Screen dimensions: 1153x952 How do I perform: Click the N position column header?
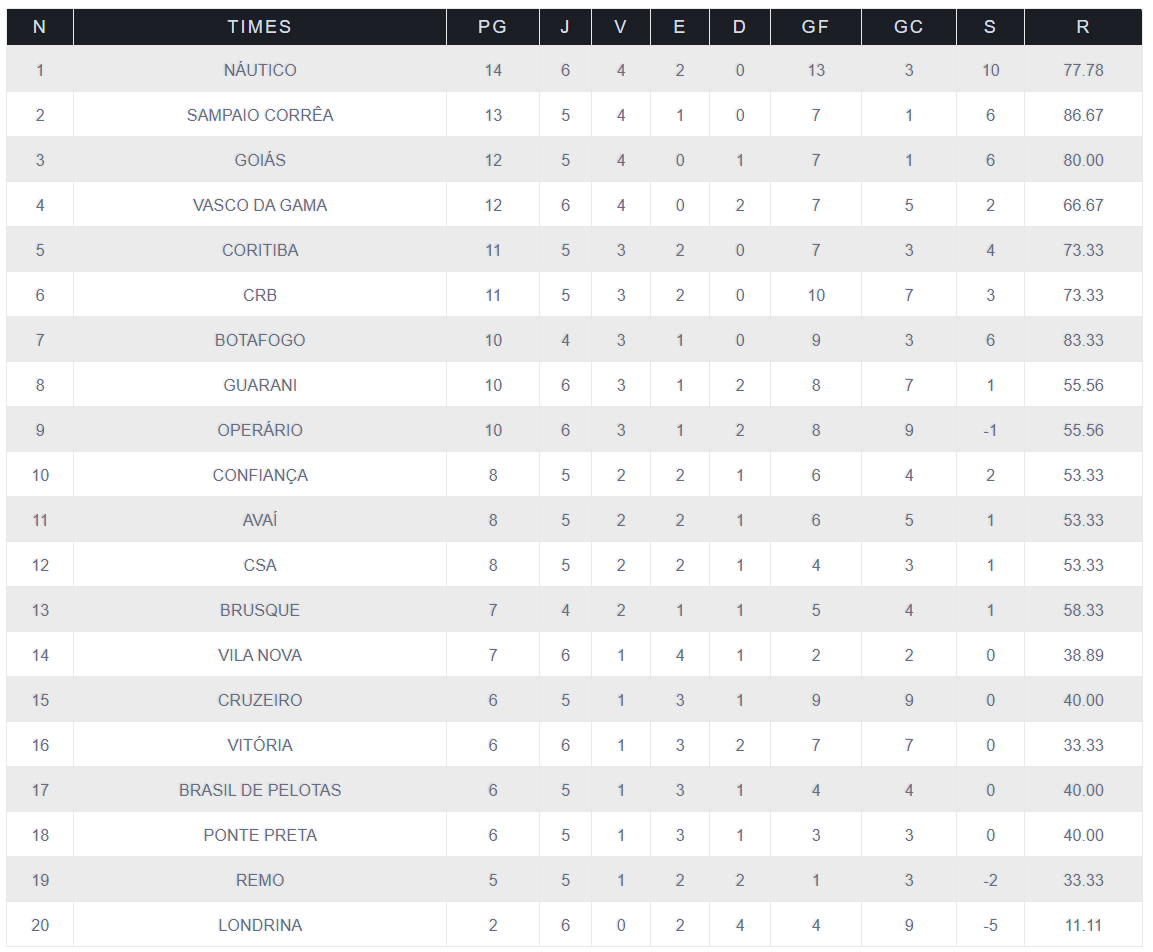click(40, 27)
